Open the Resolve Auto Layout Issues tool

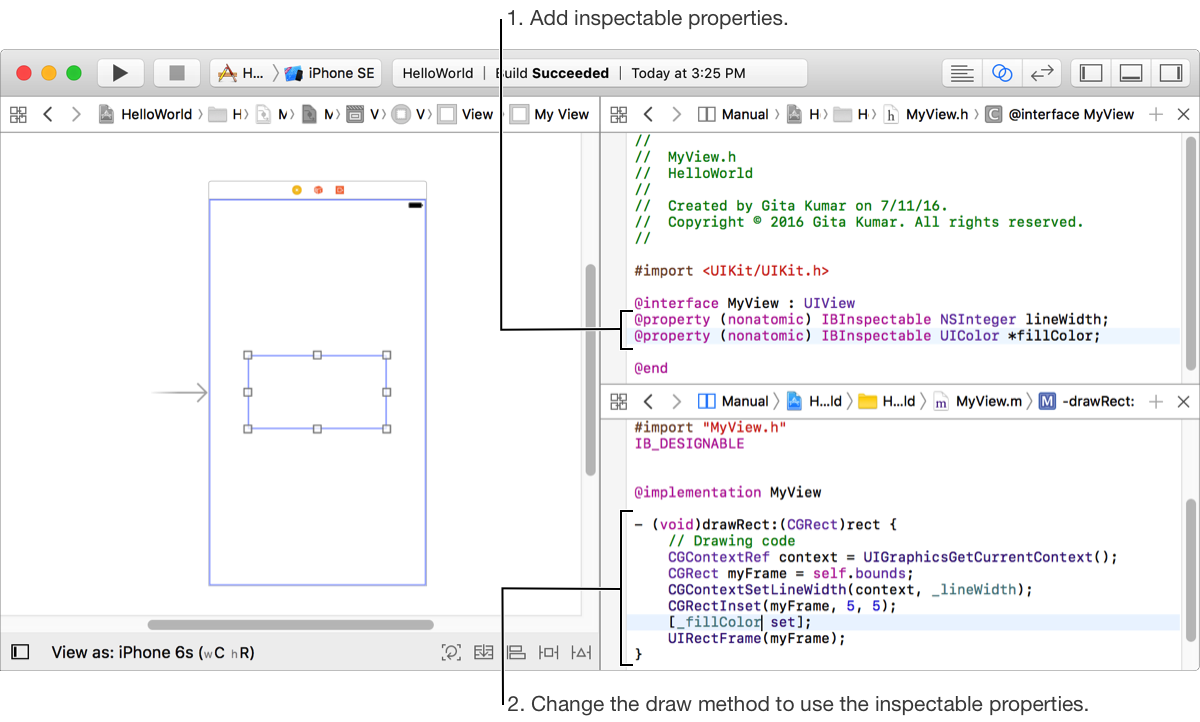[x=581, y=653]
